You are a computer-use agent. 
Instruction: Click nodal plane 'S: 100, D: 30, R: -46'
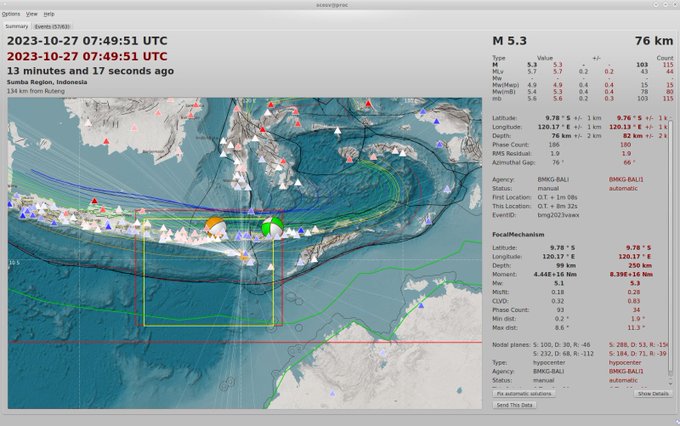click(562, 345)
